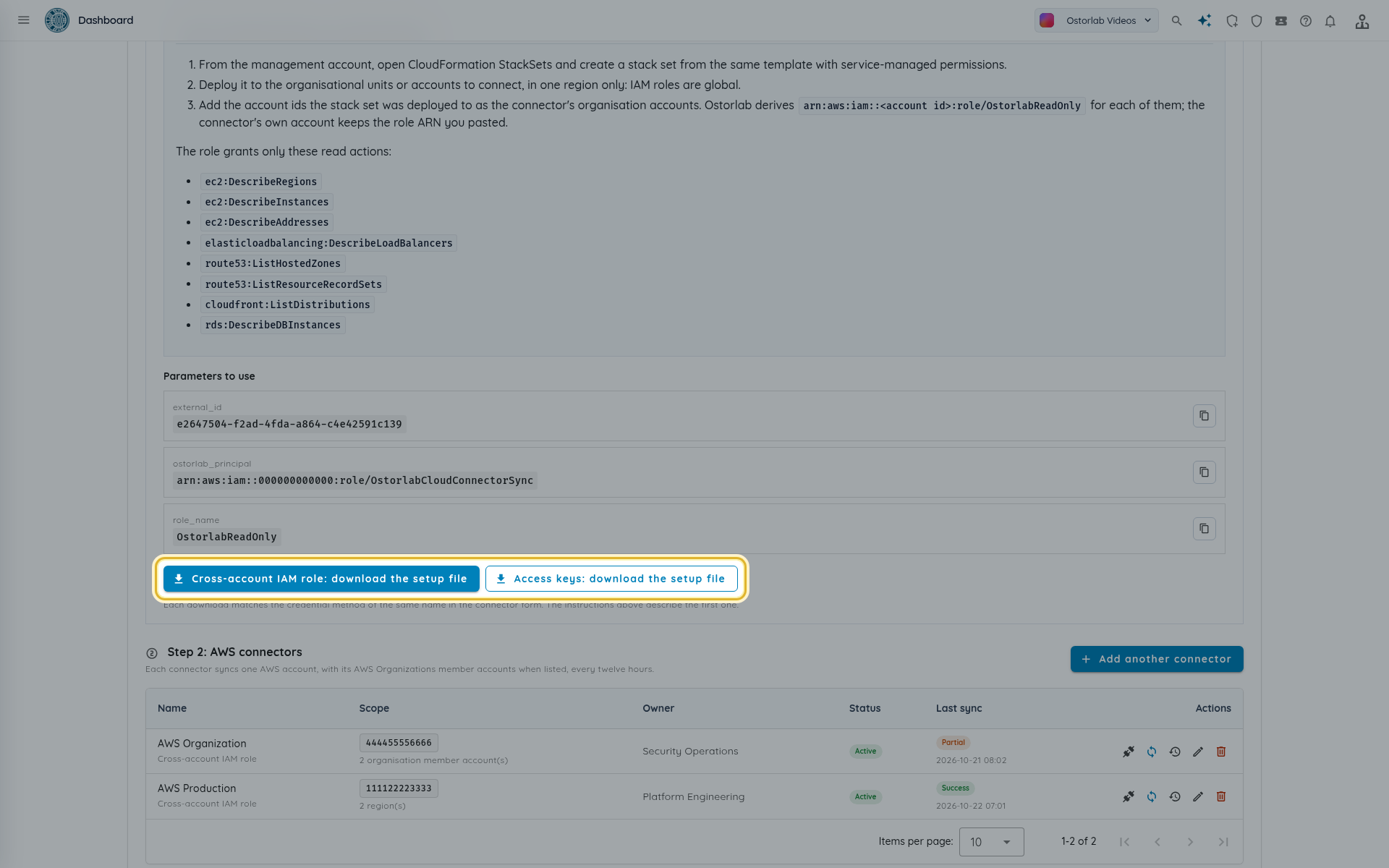The height and width of the screenshot is (868, 1389).
Task: Edit the AWS Organization connector
Action: tap(1198, 752)
